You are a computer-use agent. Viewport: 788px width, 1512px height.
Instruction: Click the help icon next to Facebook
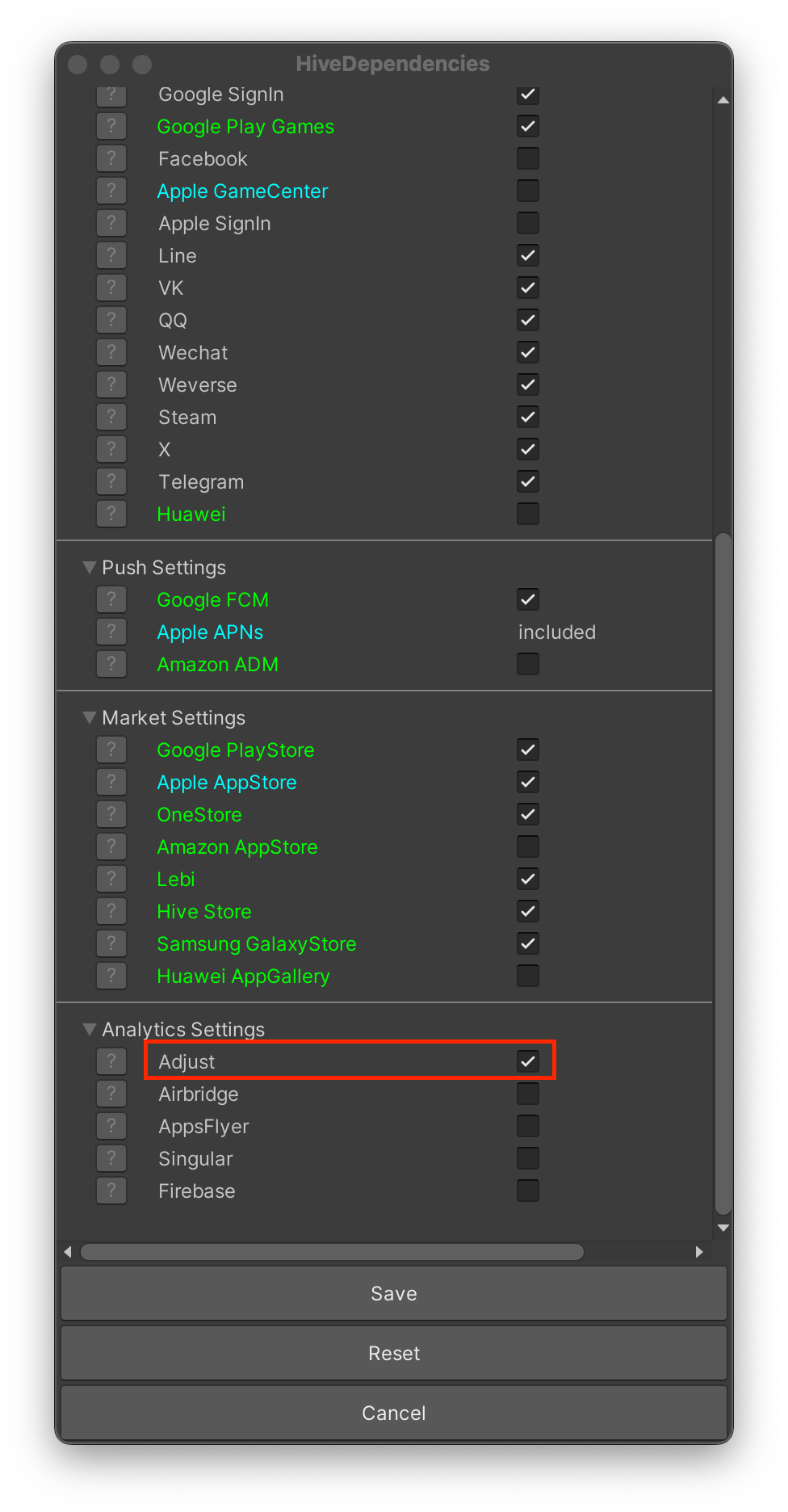tap(111, 158)
